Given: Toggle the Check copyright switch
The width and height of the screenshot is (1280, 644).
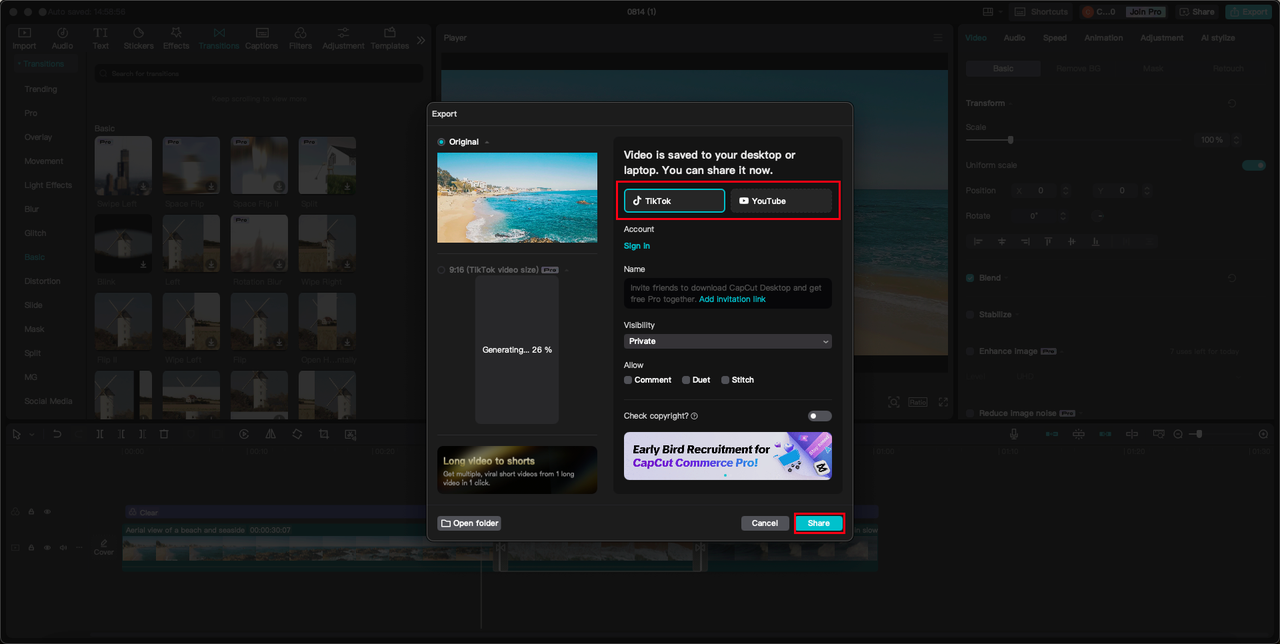Looking at the screenshot, I should point(820,416).
